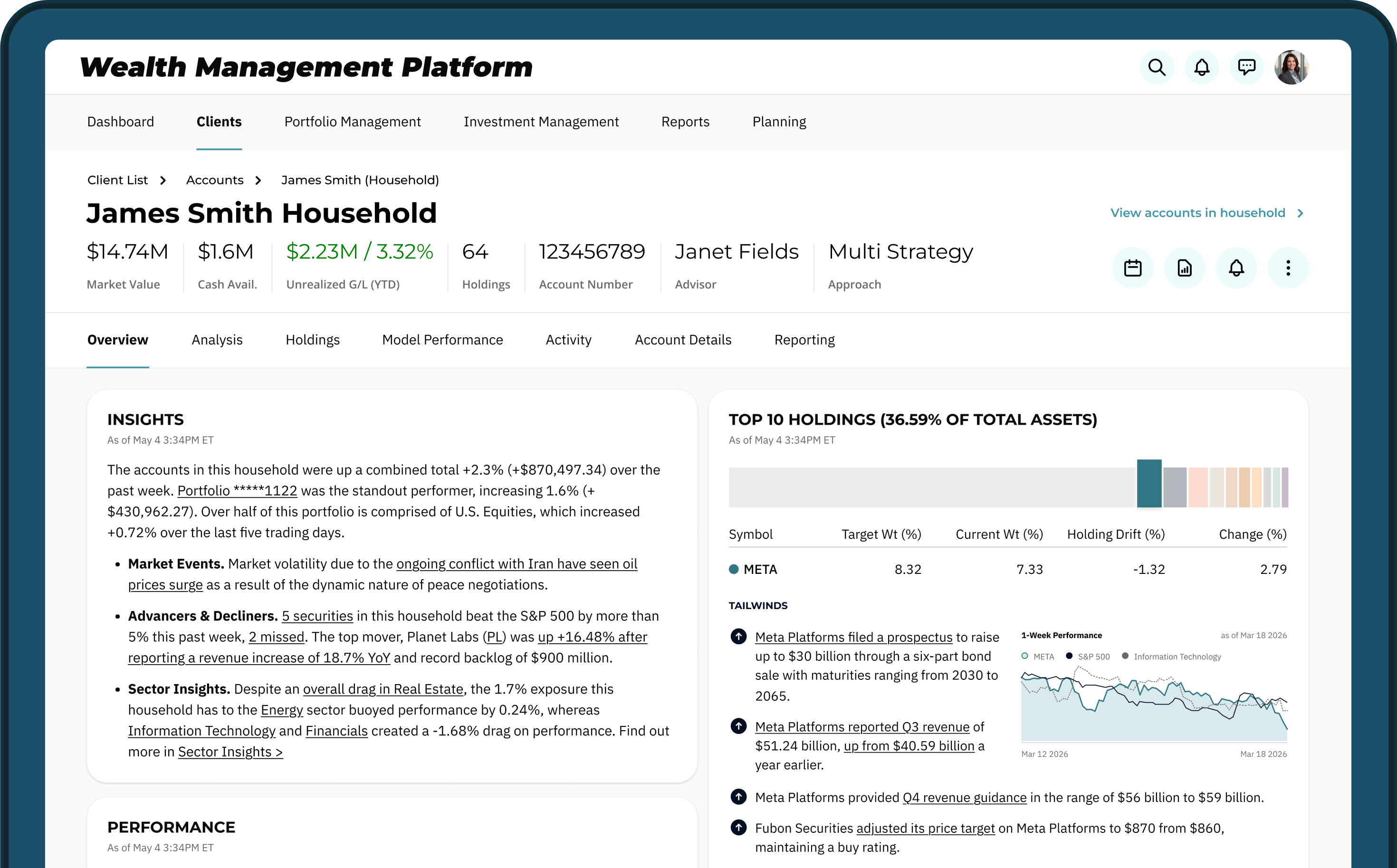
Task: Open the 5 securities link
Action: point(317,616)
